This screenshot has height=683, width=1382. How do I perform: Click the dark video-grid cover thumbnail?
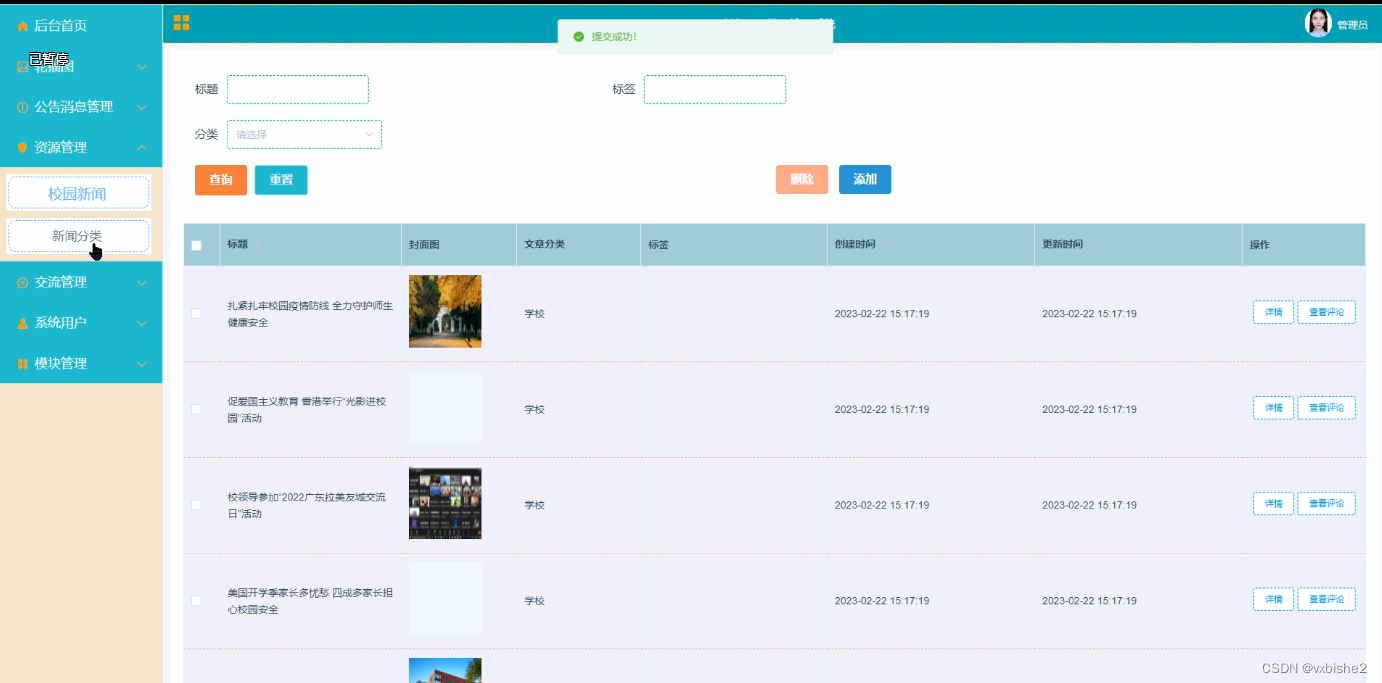(x=445, y=503)
